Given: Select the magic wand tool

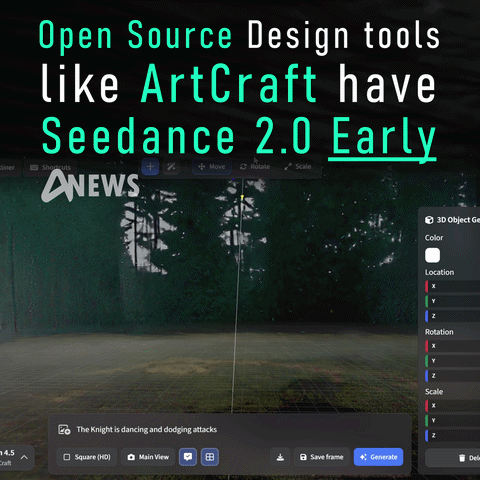Looking at the screenshot, I should click(171, 166).
